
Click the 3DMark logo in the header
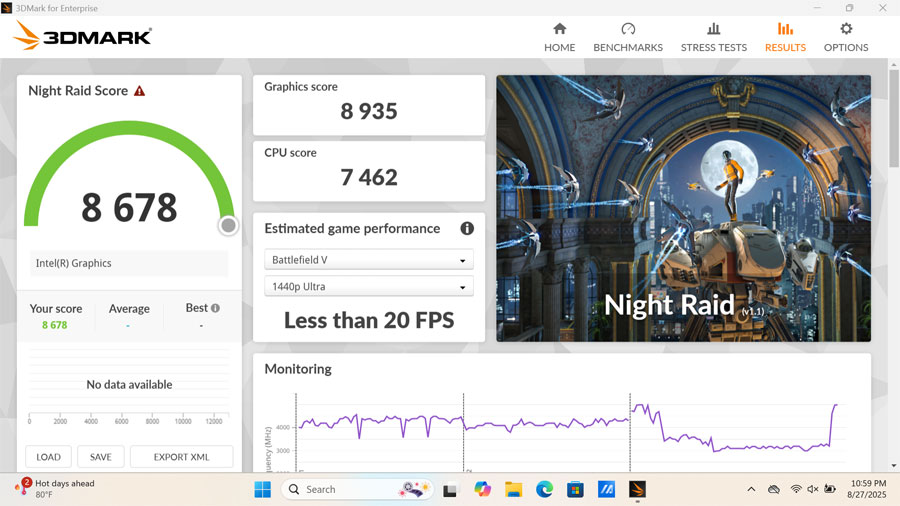pos(82,37)
